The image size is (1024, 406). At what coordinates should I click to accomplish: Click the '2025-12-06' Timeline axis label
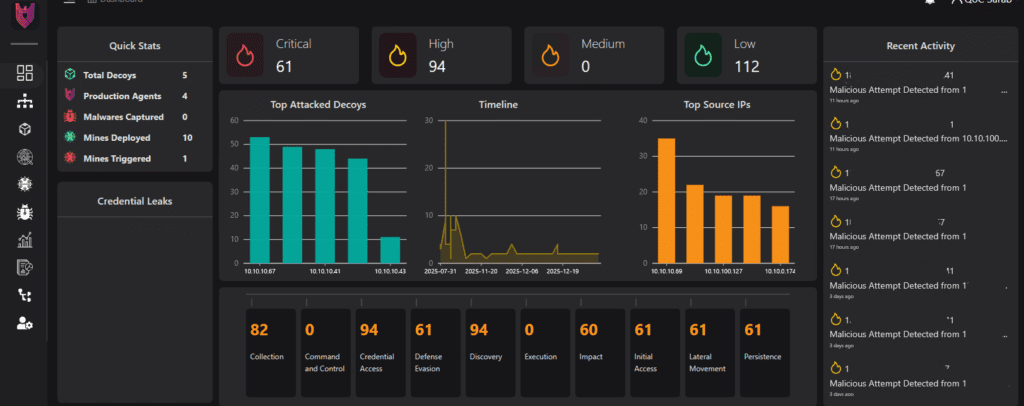(x=520, y=270)
